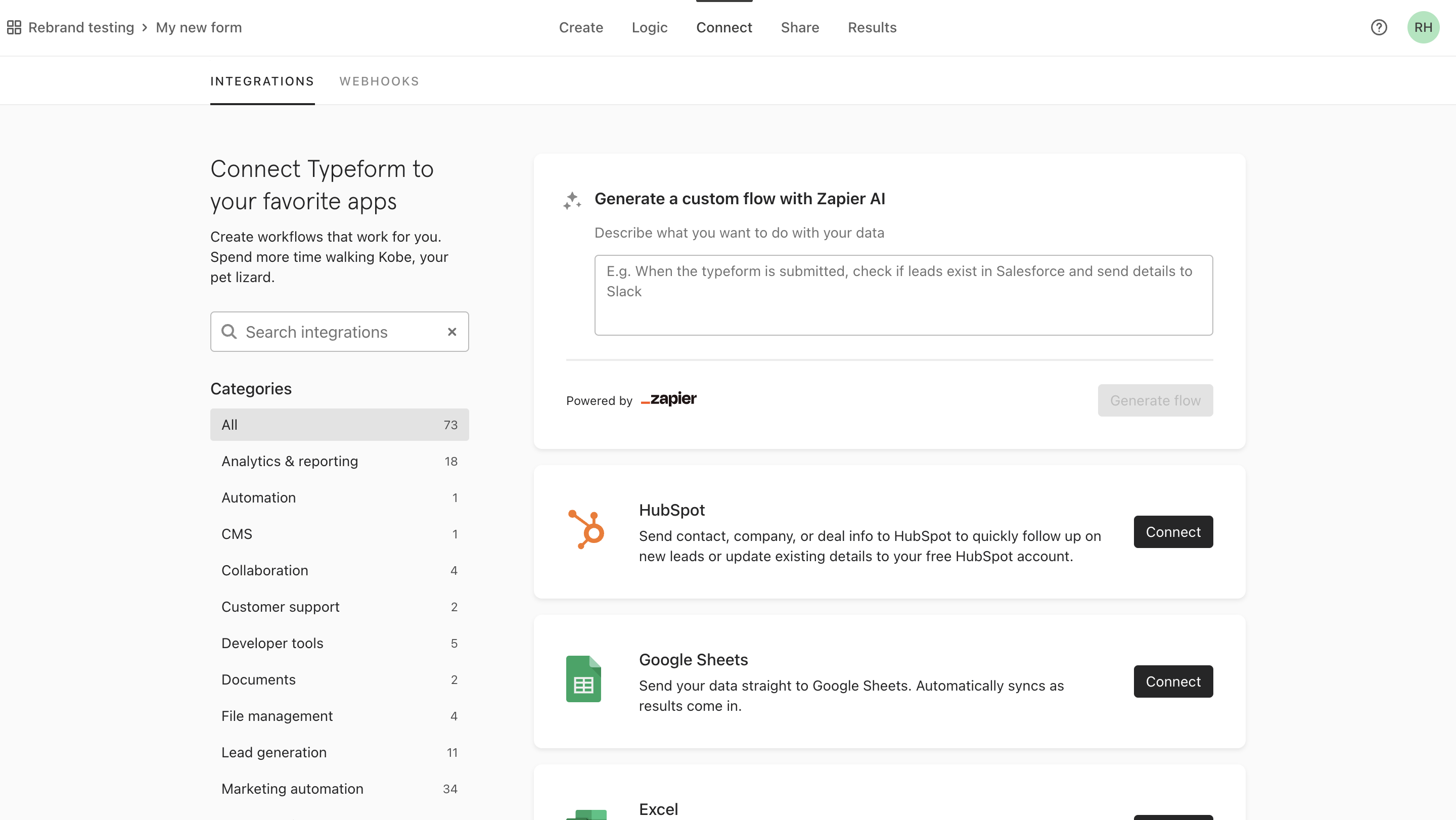The image size is (1456, 820).
Task: Open My new form breadcrumb
Action: (198, 27)
